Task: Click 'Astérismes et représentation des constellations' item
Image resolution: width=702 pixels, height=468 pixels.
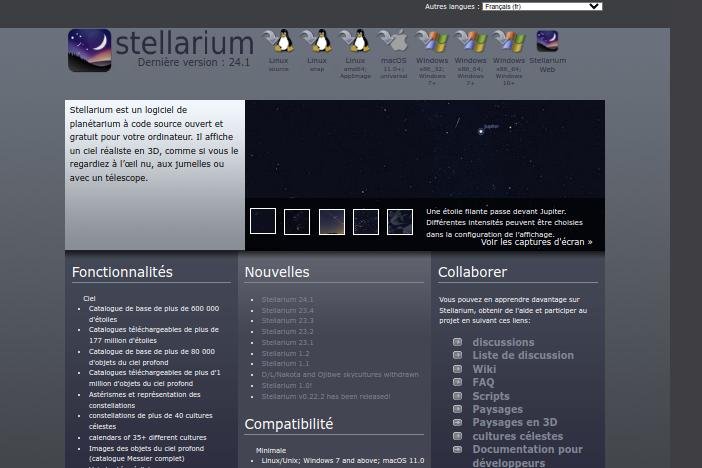Action: pos(144,400)
